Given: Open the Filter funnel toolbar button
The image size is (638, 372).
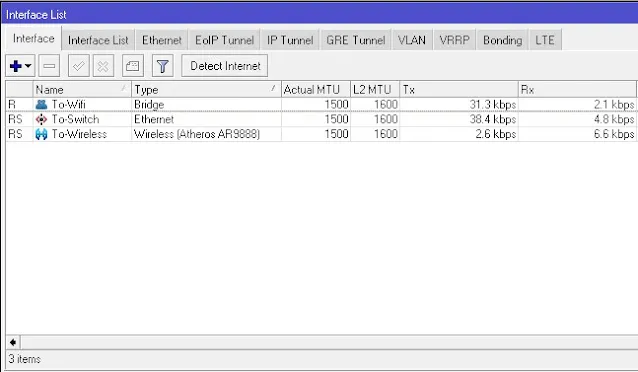Looking at the screenshot, I should 162,66.
